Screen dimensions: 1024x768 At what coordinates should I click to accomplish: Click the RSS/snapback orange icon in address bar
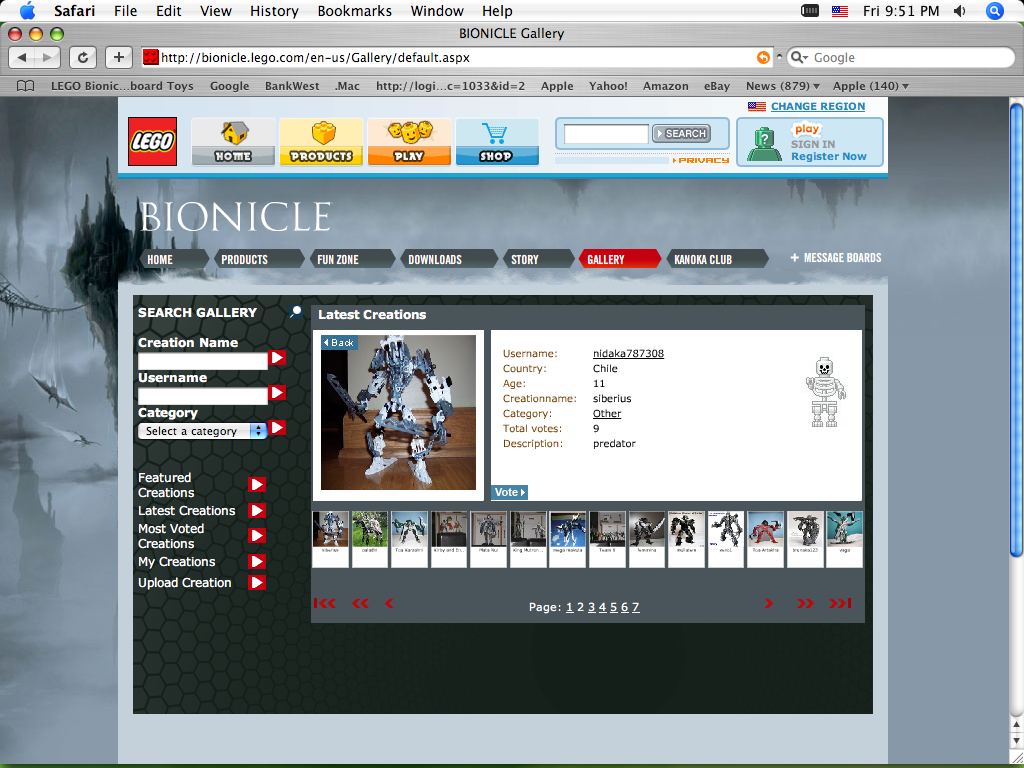click(763, 57)
